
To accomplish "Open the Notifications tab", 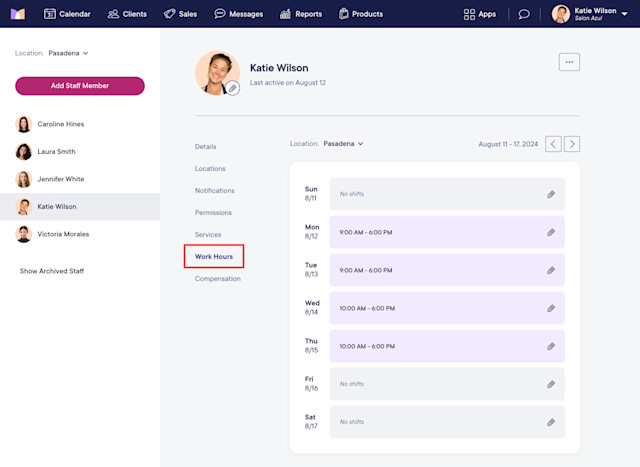I will coord(215,191).
